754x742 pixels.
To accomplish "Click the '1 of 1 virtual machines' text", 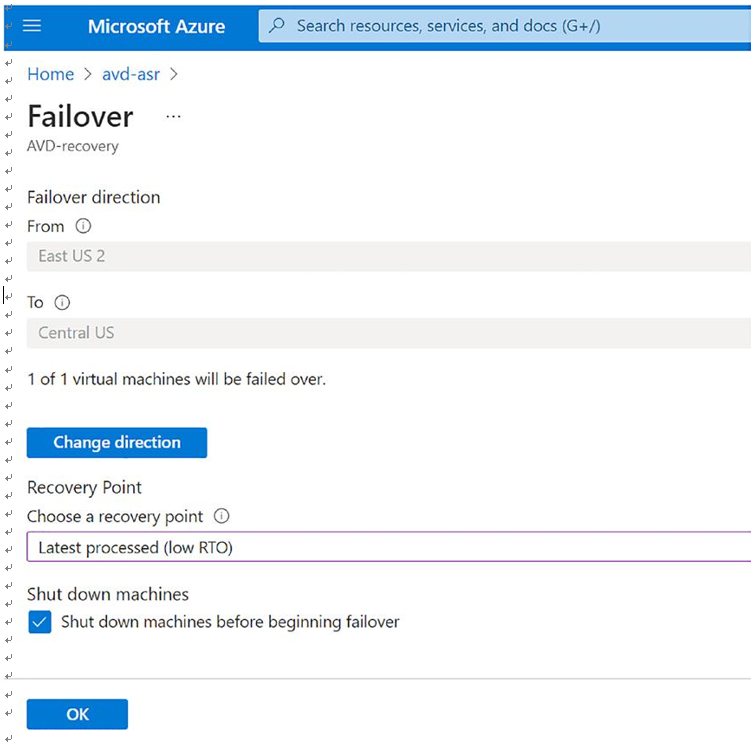I will (176, 379).
